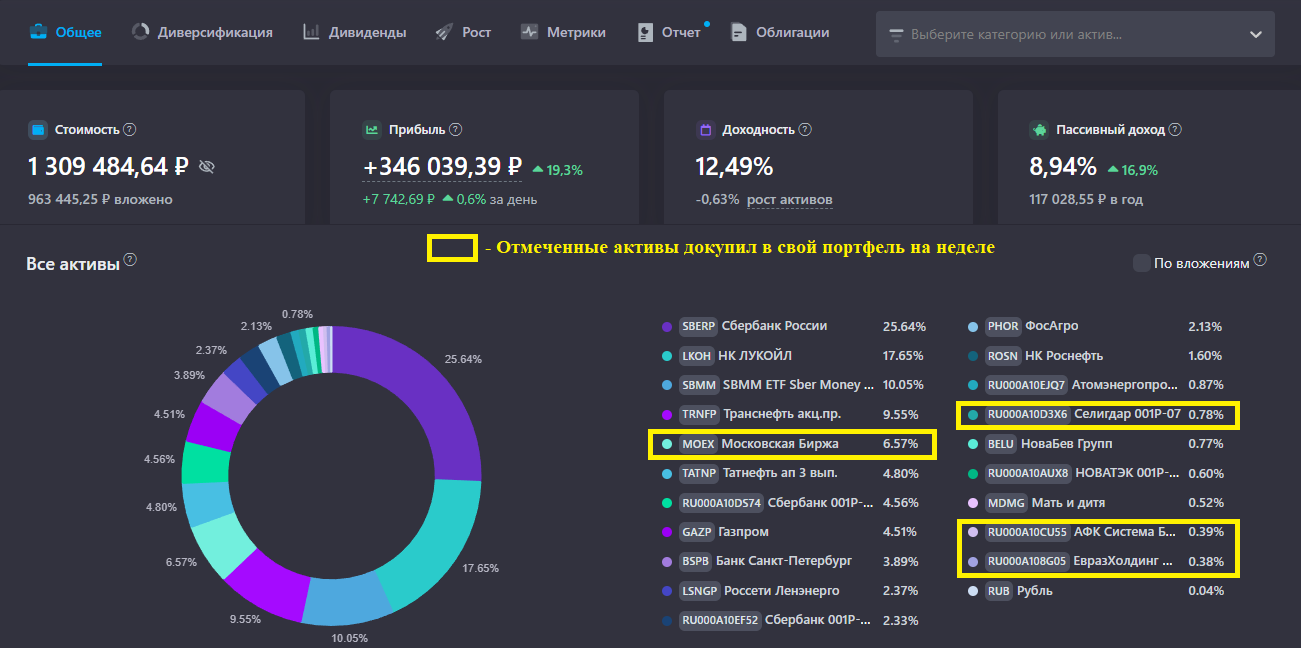Click the help icon near Пассивный доход
The height and width of the screenshot is (648, 1301).
pyautogui.click(x=1174, y=129)
